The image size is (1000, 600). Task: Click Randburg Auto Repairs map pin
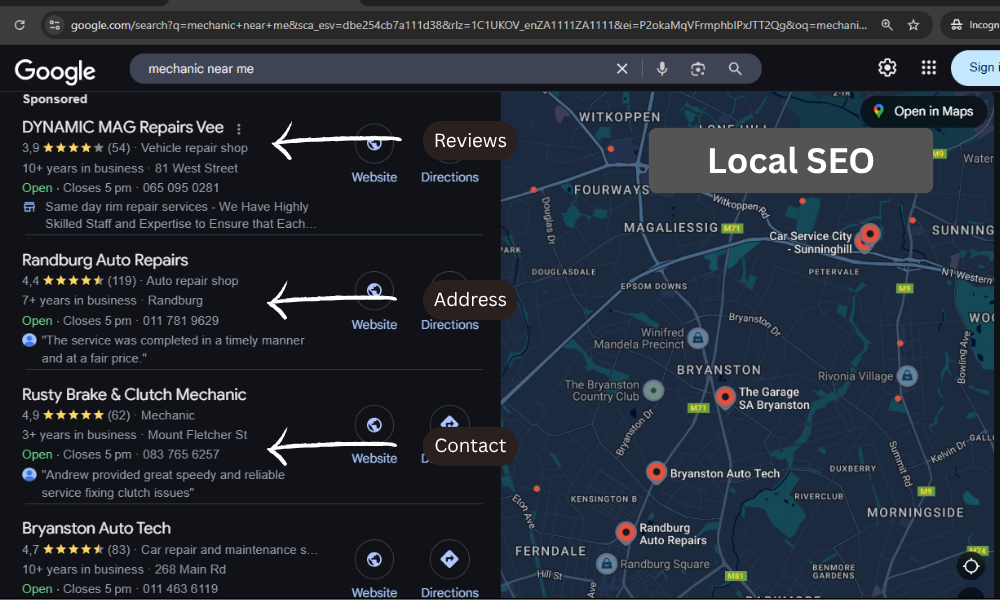626,532
